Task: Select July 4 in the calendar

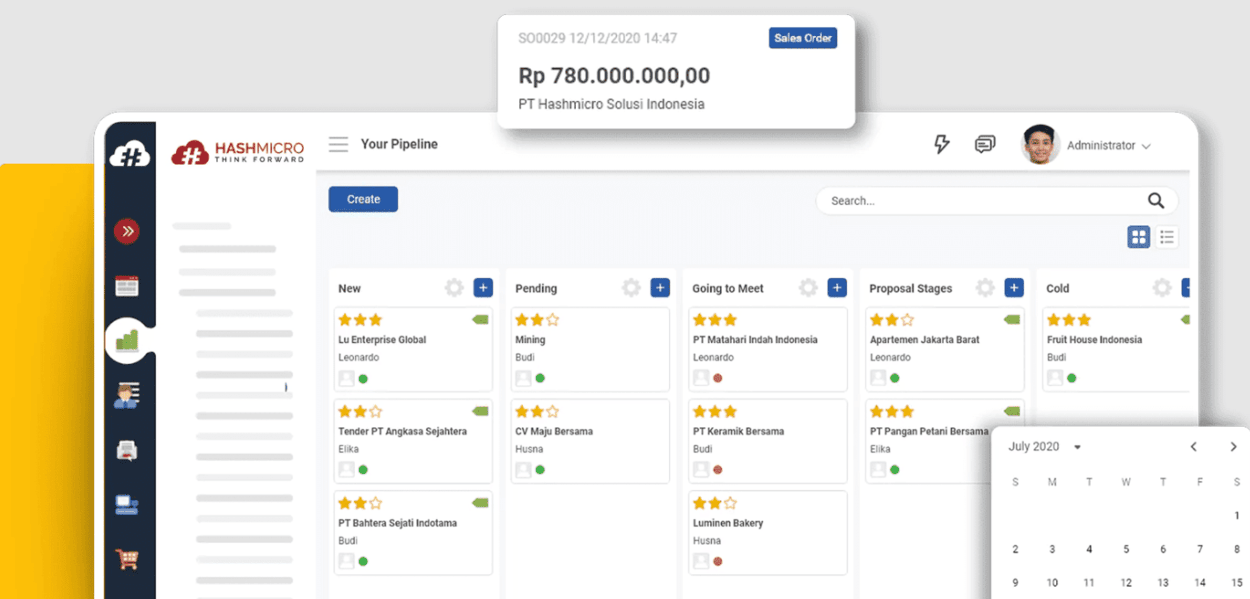Action: 1089,549
